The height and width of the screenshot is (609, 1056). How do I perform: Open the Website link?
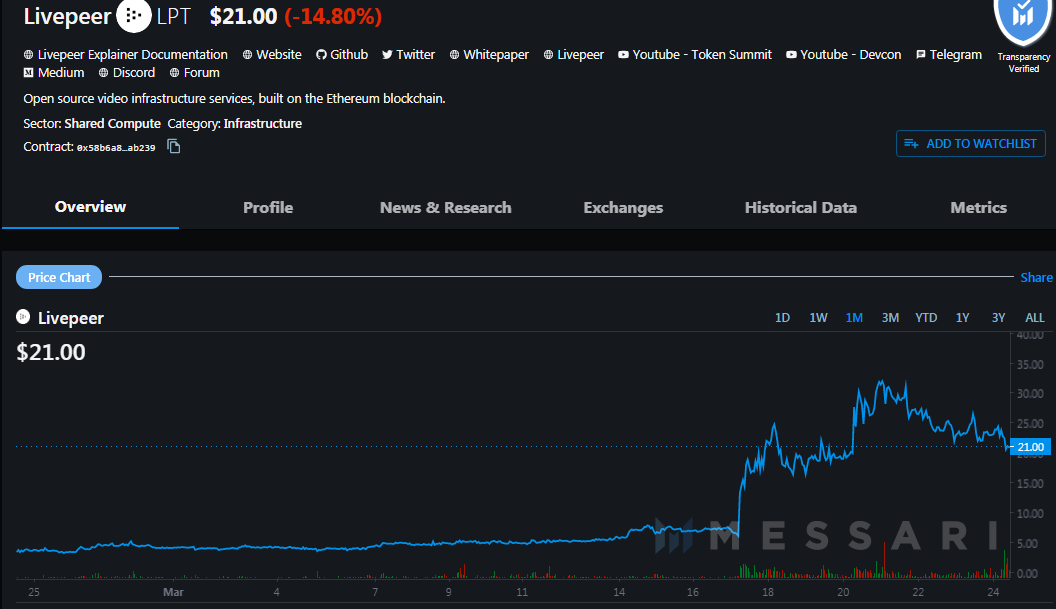pyautogui.click(x=279, y=55)
